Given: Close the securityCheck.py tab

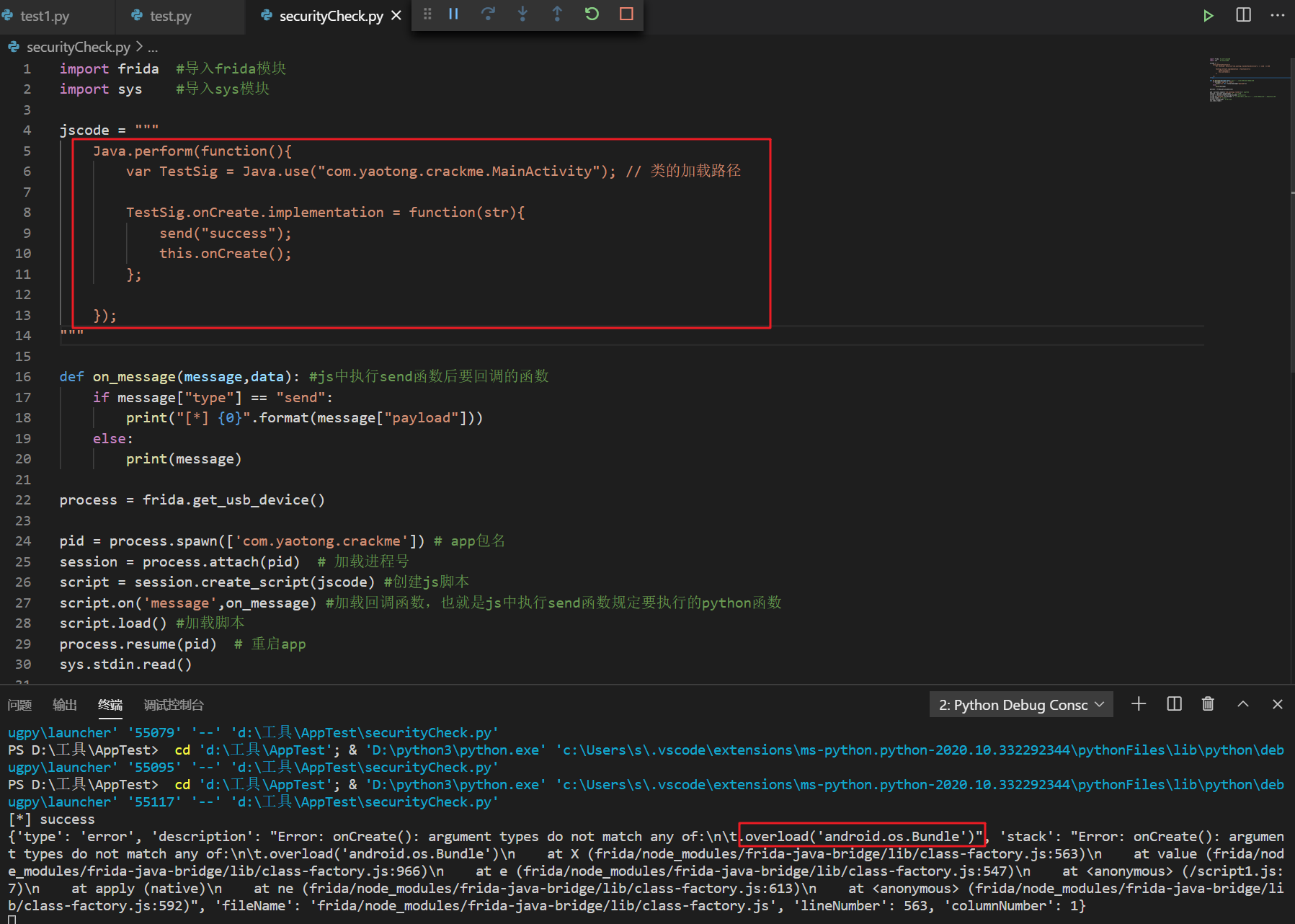Looking at the screenshot, I should (x=395, y=14).
